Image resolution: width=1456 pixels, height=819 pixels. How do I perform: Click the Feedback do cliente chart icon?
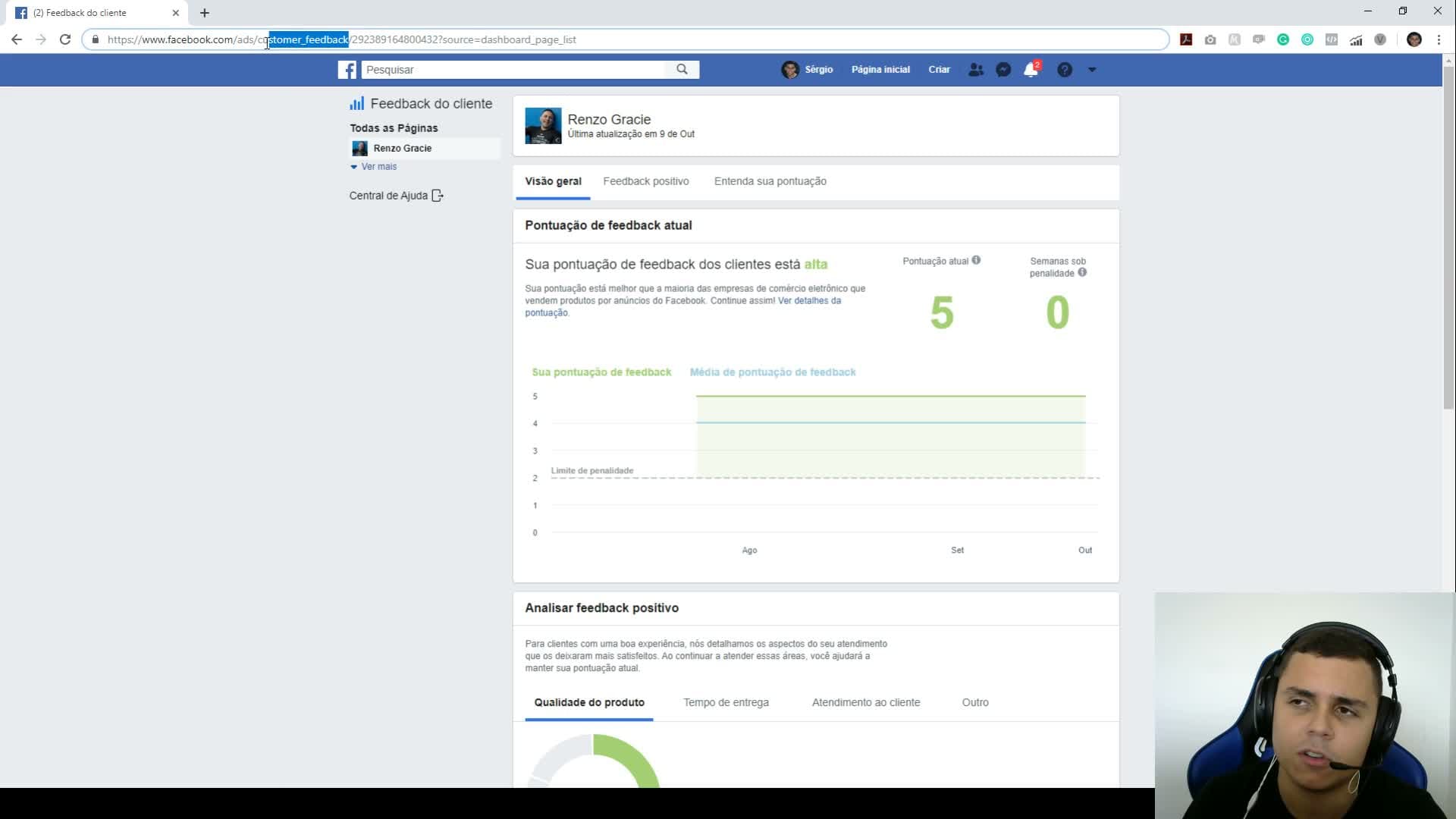click(356, 104)
